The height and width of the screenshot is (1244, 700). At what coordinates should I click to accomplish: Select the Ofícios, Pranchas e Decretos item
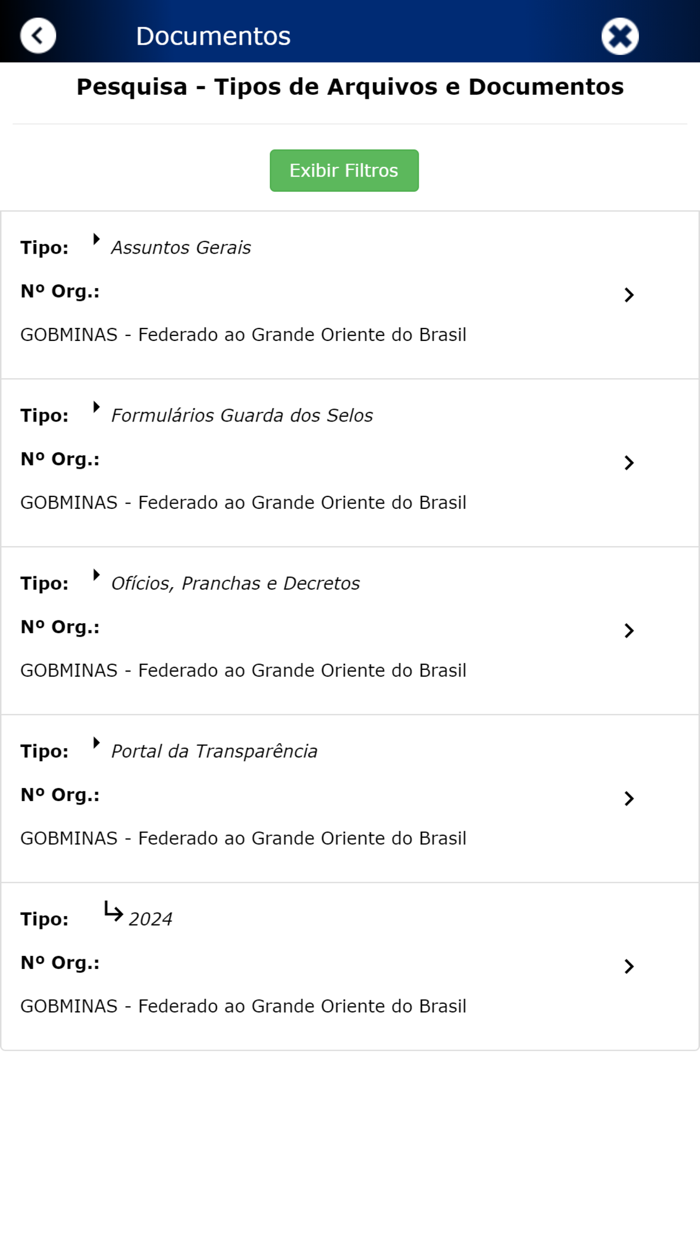click(234, 583)
